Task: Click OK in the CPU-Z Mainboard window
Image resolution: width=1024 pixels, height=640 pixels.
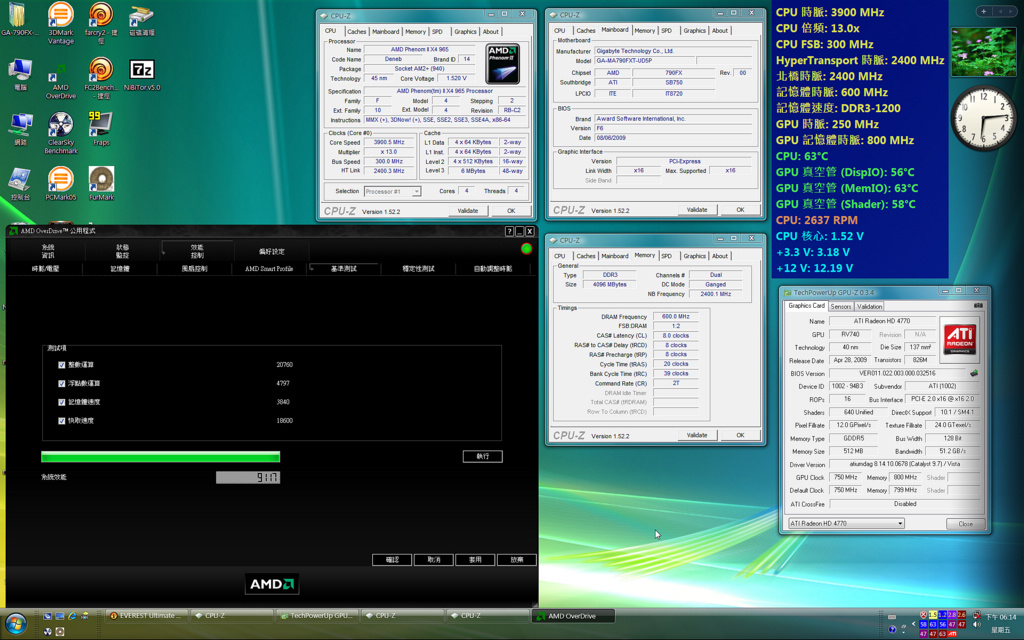Action: tap(741, 210)
